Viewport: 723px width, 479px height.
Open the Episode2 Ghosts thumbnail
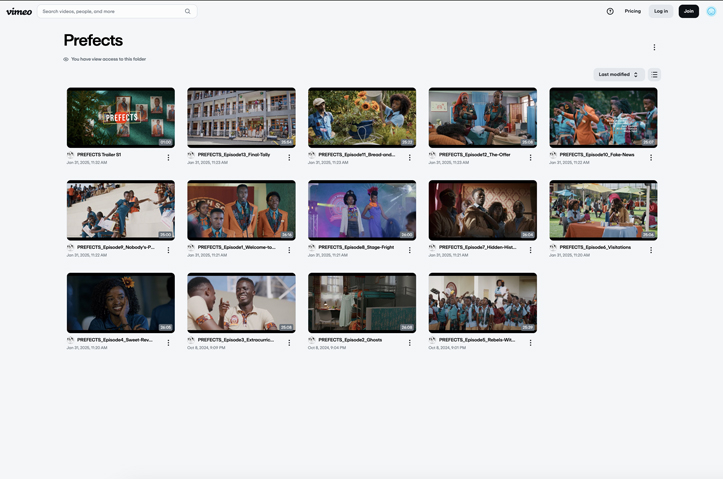362,303
